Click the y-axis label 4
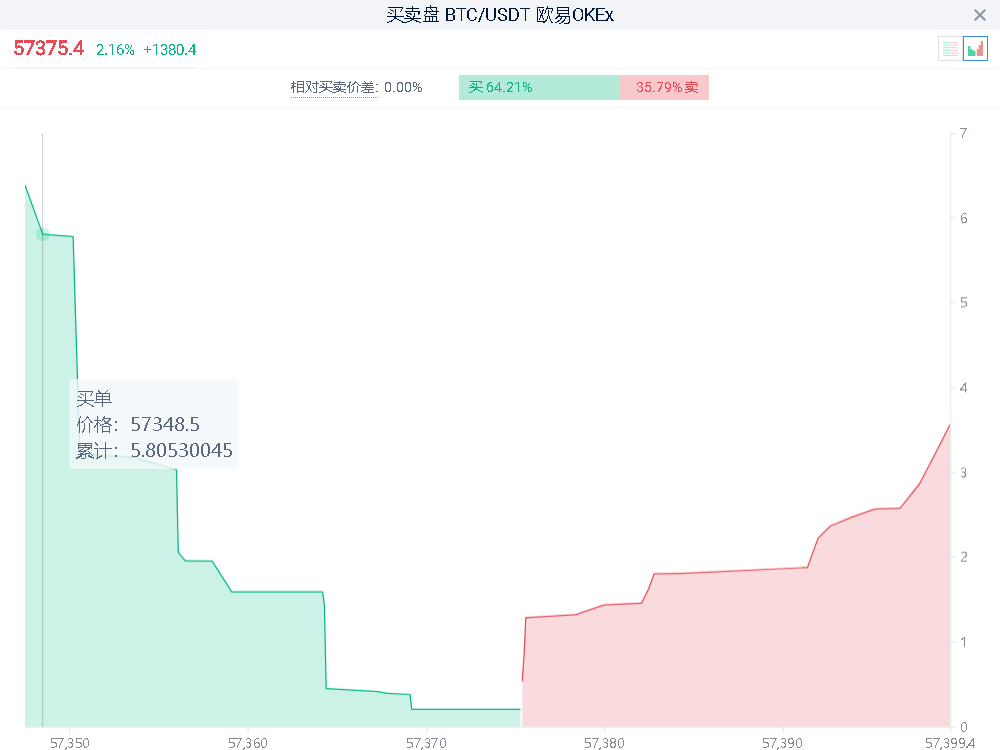 click(963, 387)
